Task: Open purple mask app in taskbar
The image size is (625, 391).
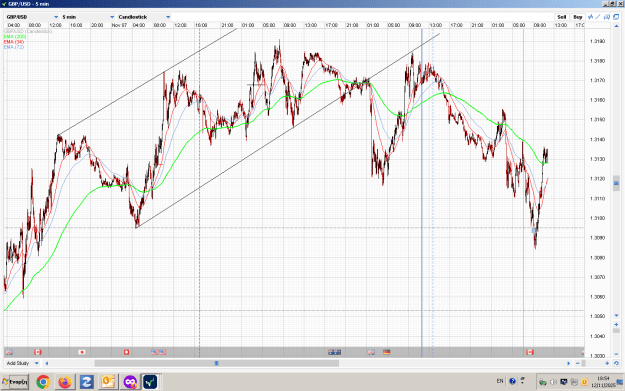Action: [130, 382]
